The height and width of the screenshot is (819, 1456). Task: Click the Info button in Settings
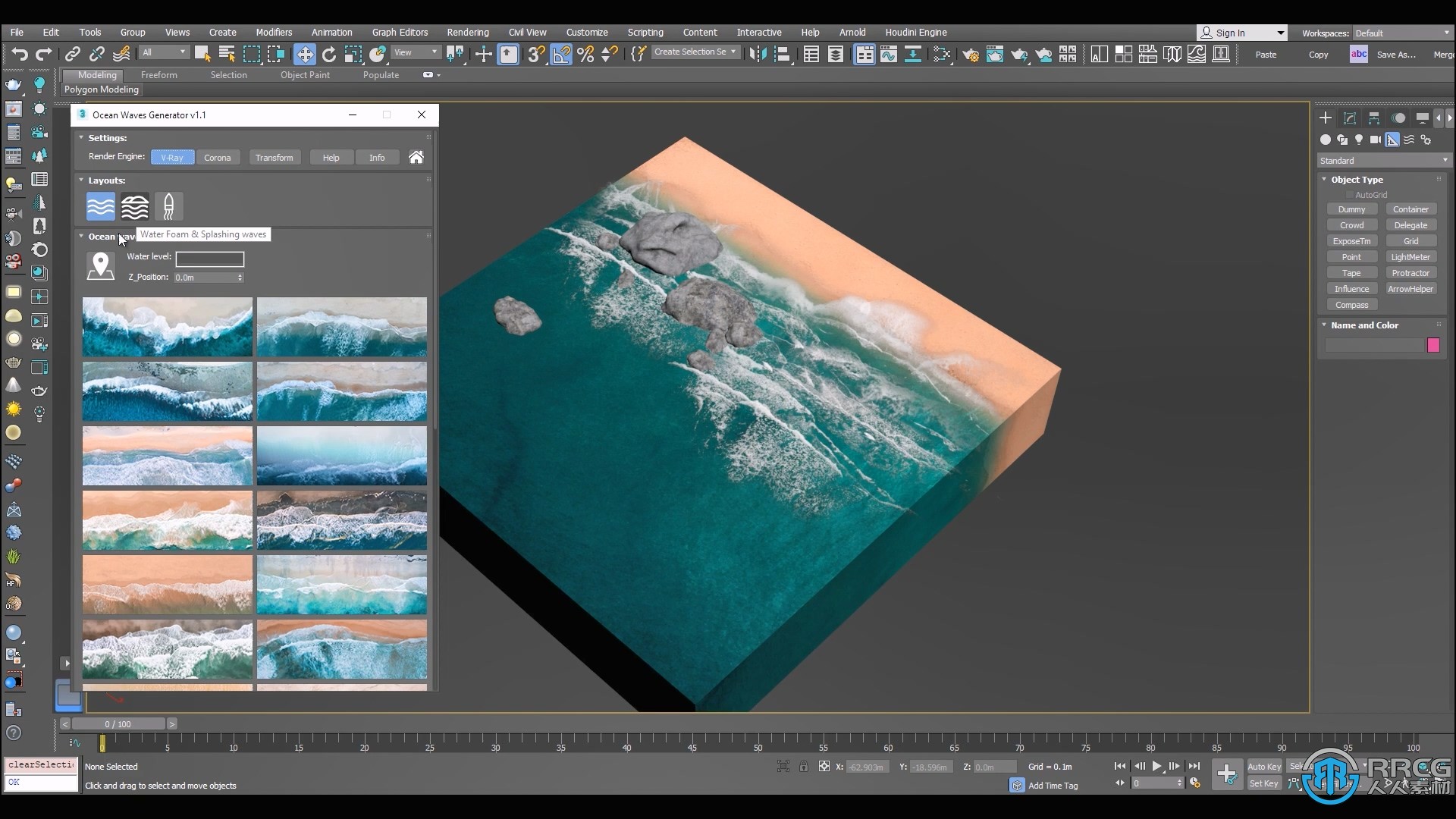coord(377,157)
